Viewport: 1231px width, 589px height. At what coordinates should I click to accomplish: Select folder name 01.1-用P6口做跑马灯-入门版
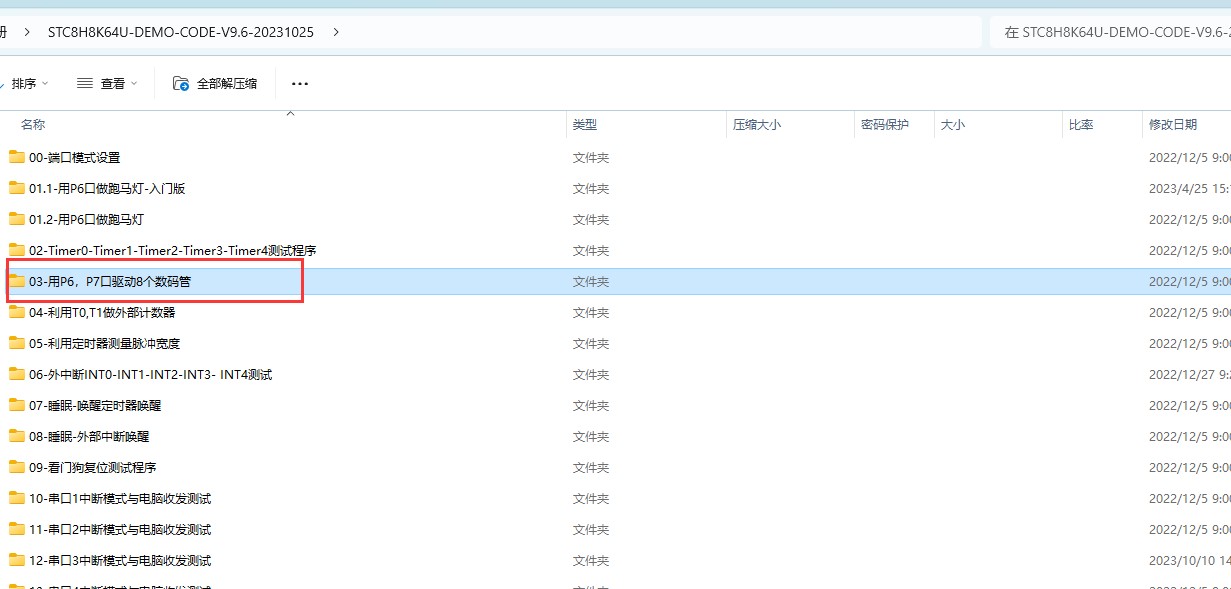107,188
